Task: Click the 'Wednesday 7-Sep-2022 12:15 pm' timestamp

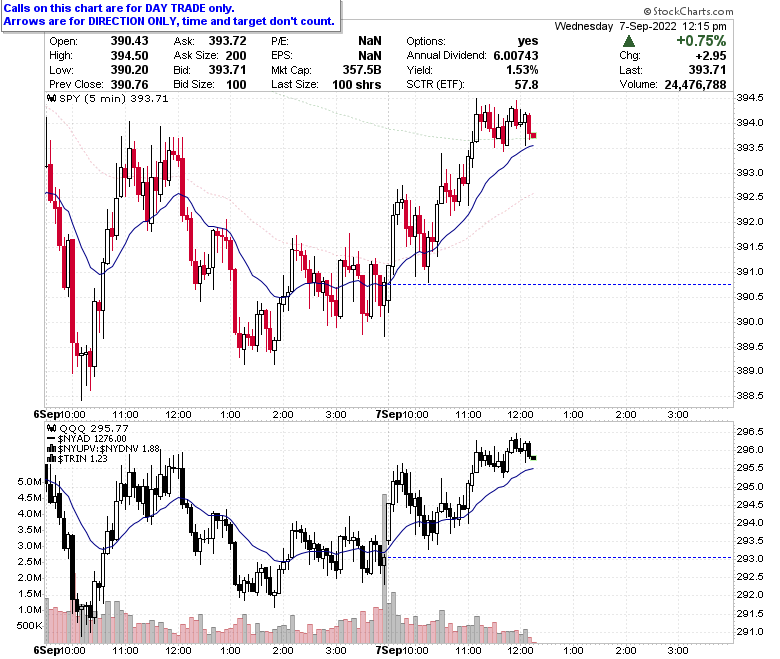Action: pyautogui.click(x=640, y=26)
